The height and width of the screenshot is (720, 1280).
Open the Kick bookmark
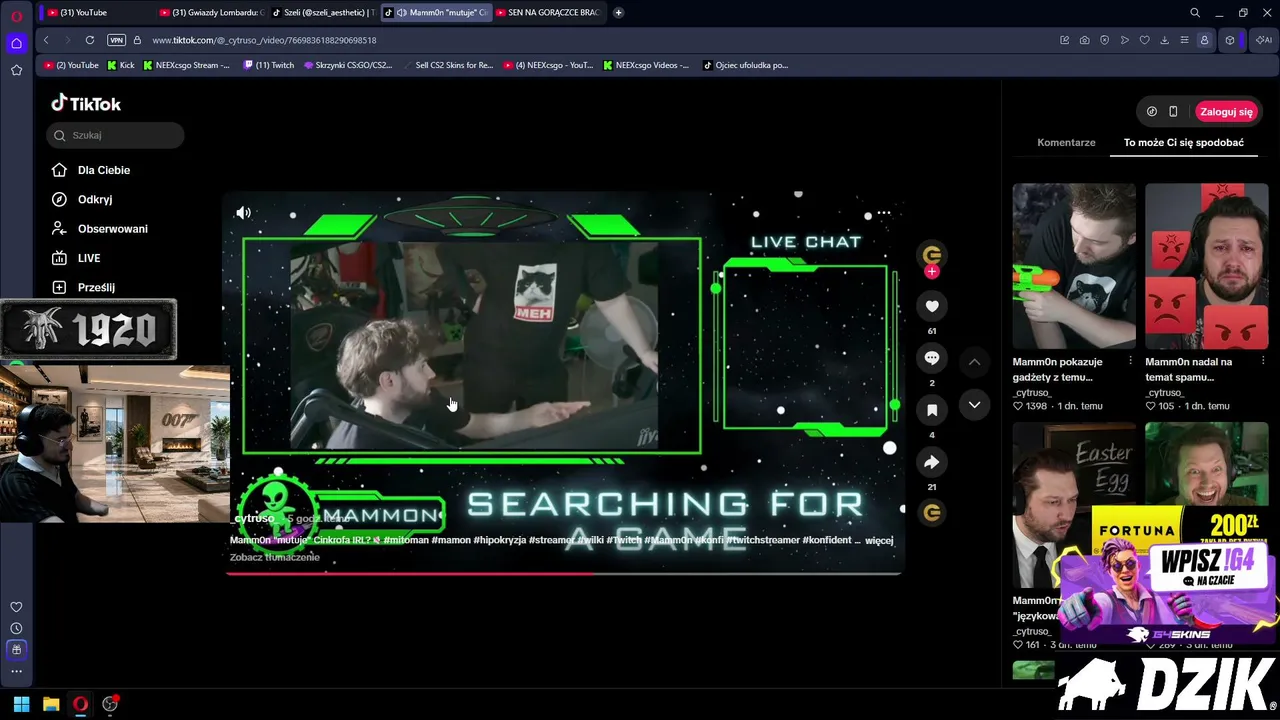coord(120,65)
